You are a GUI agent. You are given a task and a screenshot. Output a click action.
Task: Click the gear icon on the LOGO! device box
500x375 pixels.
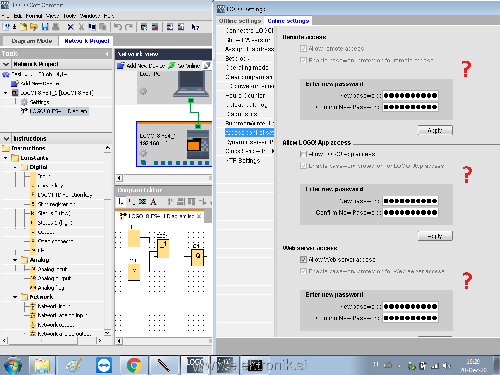click(x=143, y=153)
